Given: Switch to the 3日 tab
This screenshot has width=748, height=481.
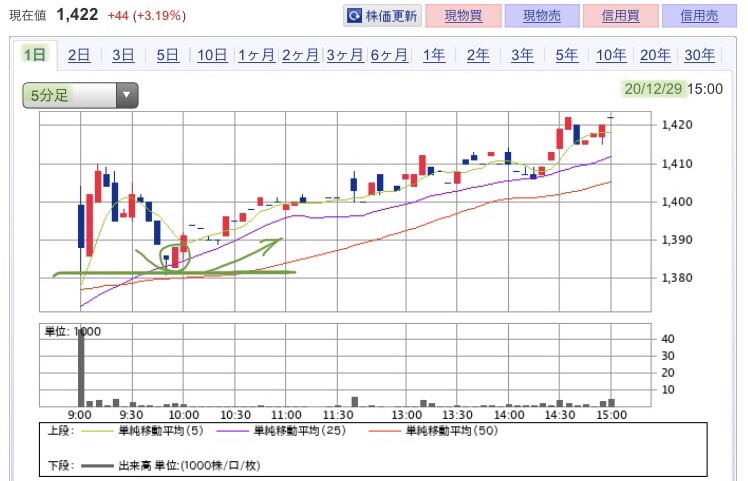Looking at the screenshot, I should 123,55.
